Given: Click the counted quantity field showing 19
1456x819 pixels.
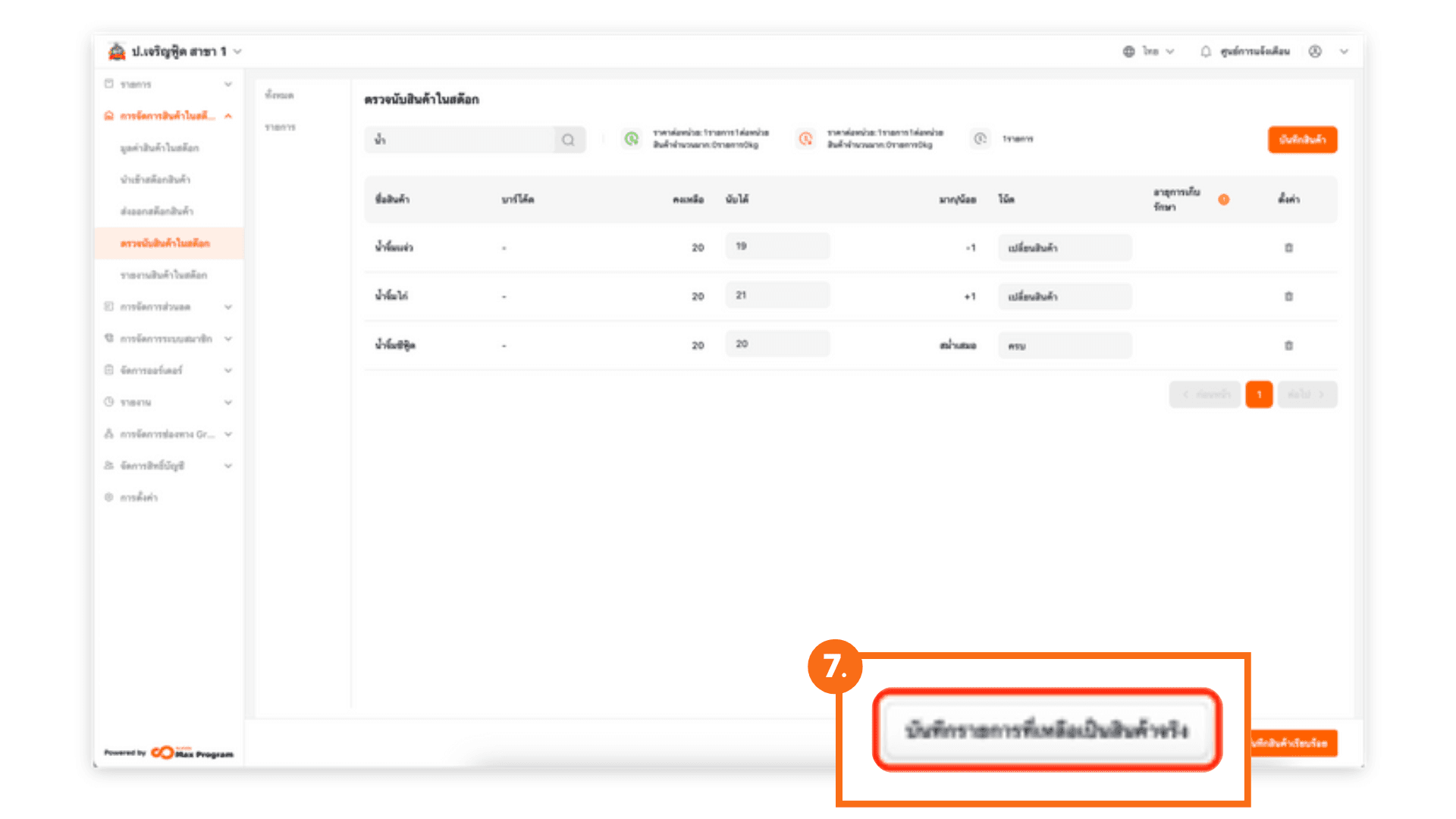Looking at the screenshot, I should pyautogui.click(x=777, y=246).
